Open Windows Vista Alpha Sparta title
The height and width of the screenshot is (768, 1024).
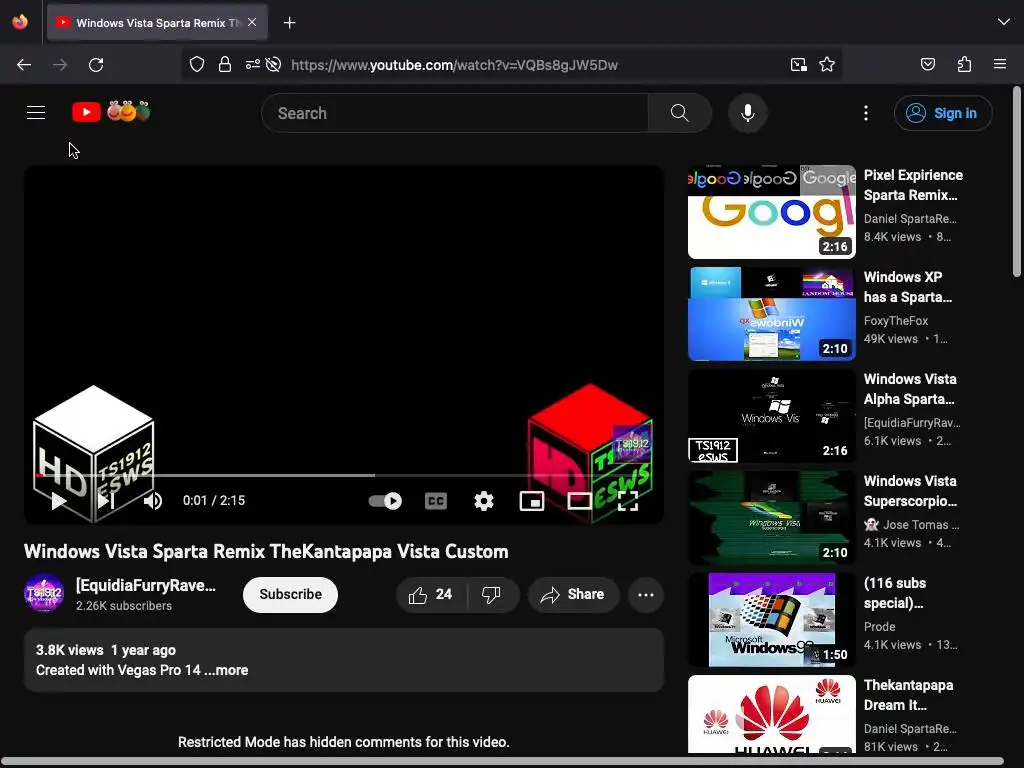910,389
